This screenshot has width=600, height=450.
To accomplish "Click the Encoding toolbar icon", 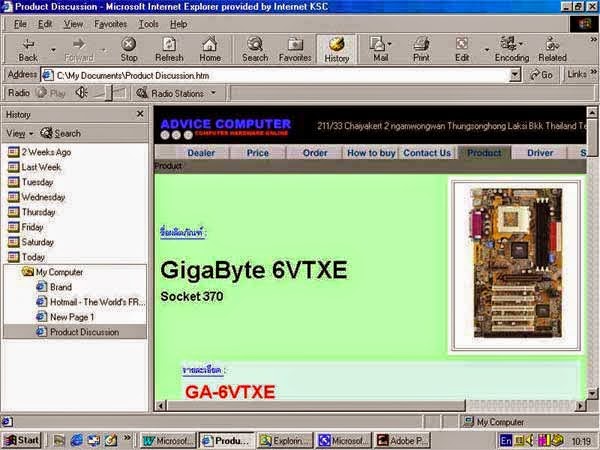I will 512,50.
